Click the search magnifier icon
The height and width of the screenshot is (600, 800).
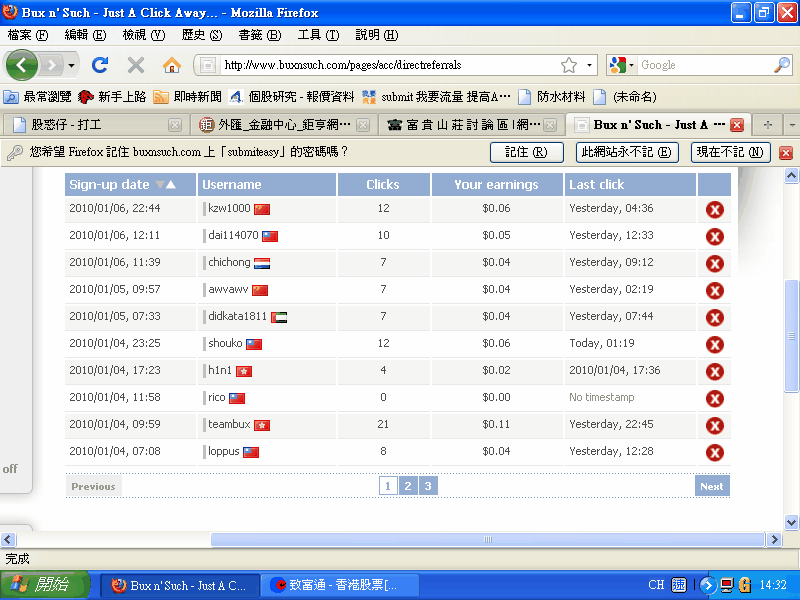coord(782,65)
